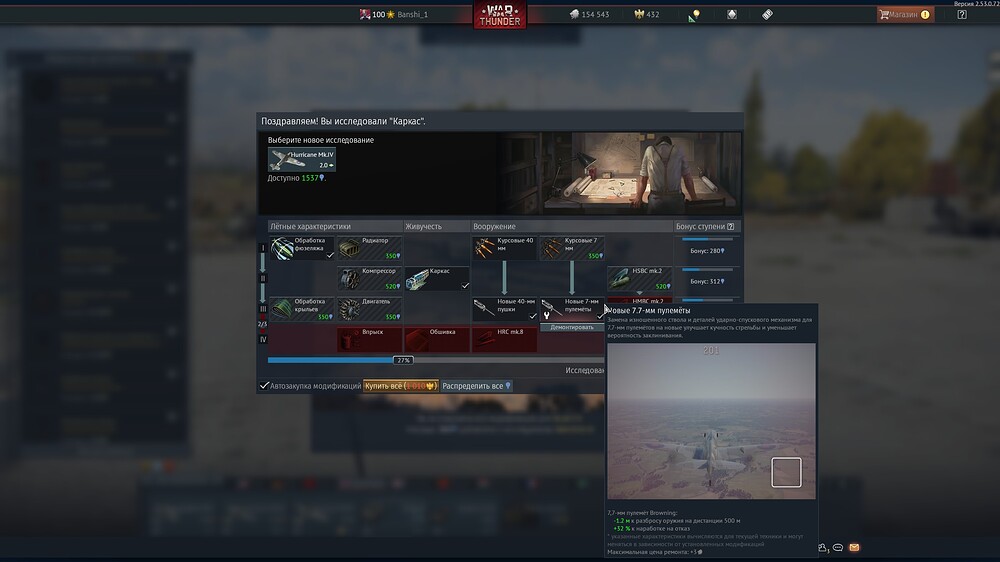Click the Бонус ступени help question mark
The image size is (1000, 562).
tap(731, 227)
